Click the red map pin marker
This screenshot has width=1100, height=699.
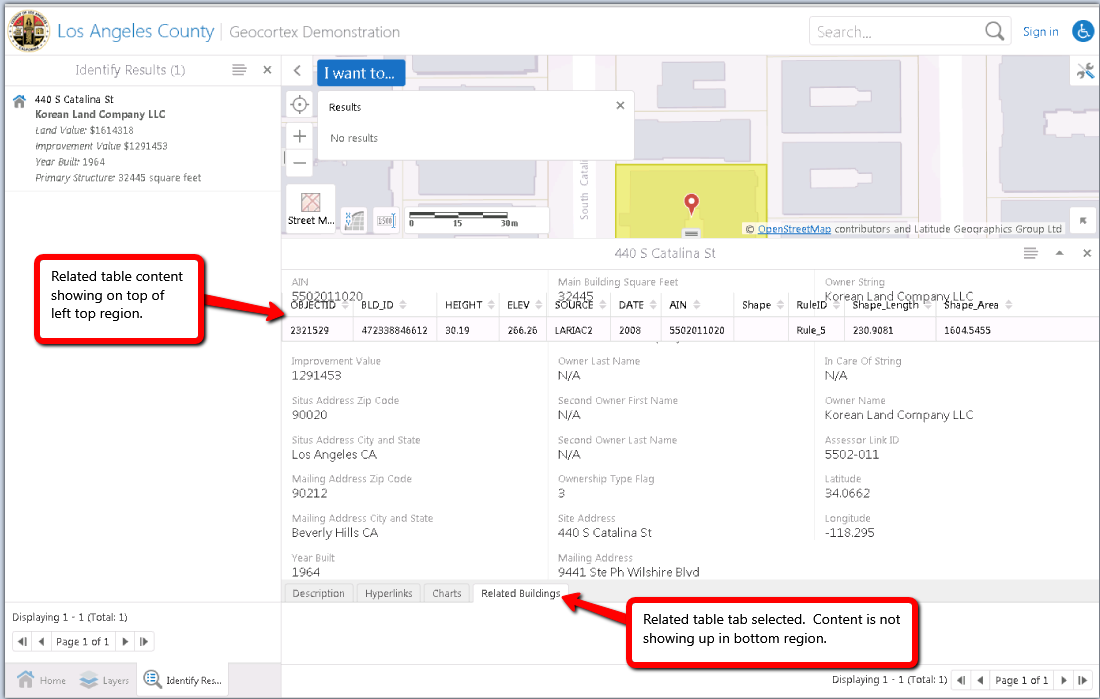tap(691, 204)
